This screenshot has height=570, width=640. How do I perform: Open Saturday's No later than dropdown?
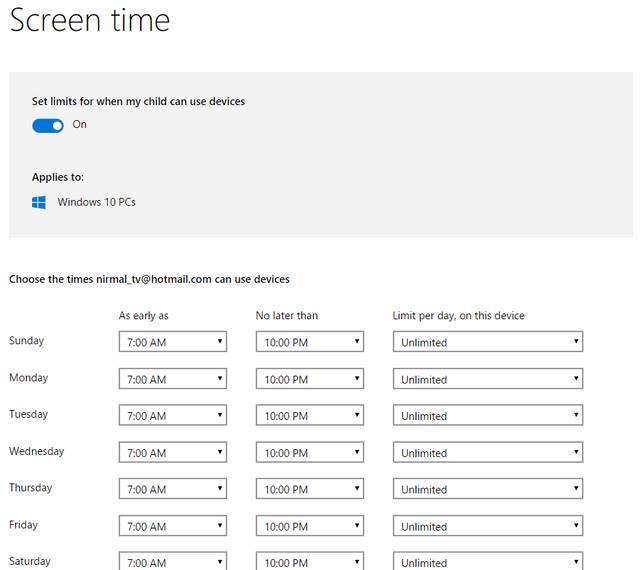click(310, 561)
